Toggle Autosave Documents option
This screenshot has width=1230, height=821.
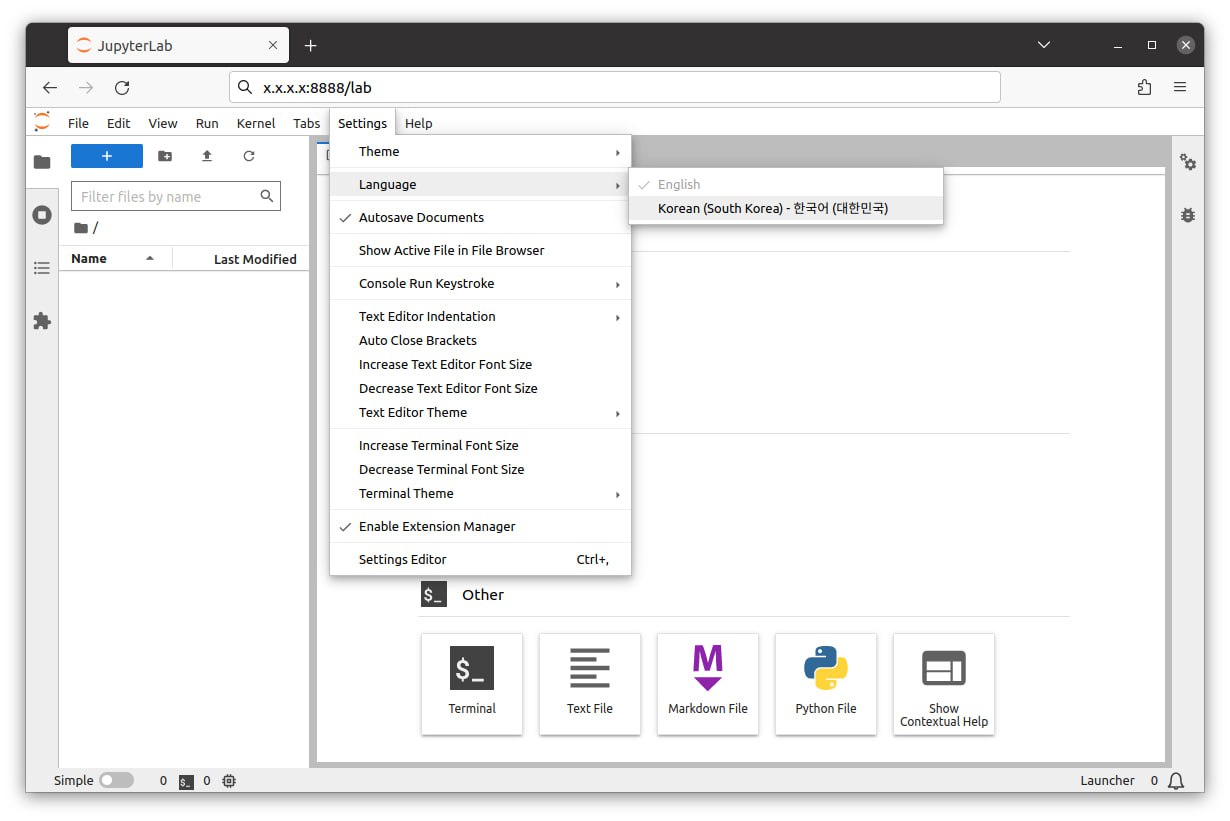pyautogui.click(x=480, y=217)
